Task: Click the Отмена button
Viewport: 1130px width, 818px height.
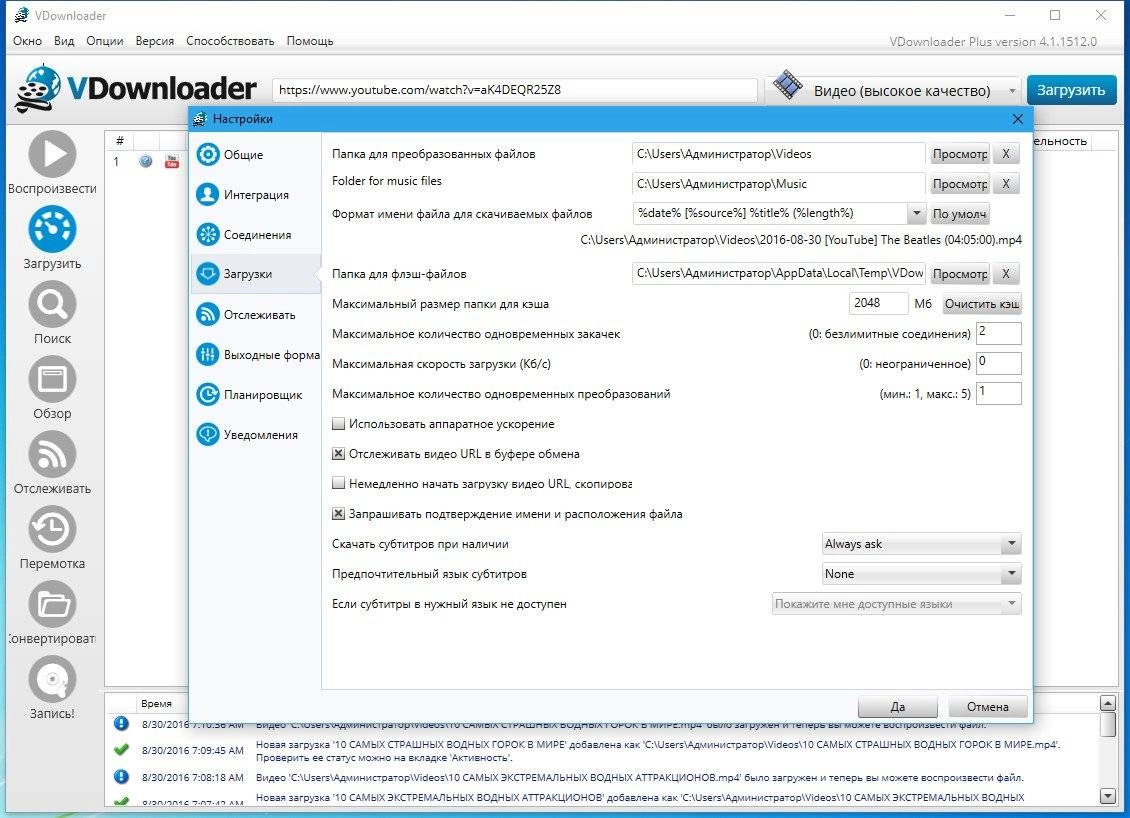Action: pos(987,706)
